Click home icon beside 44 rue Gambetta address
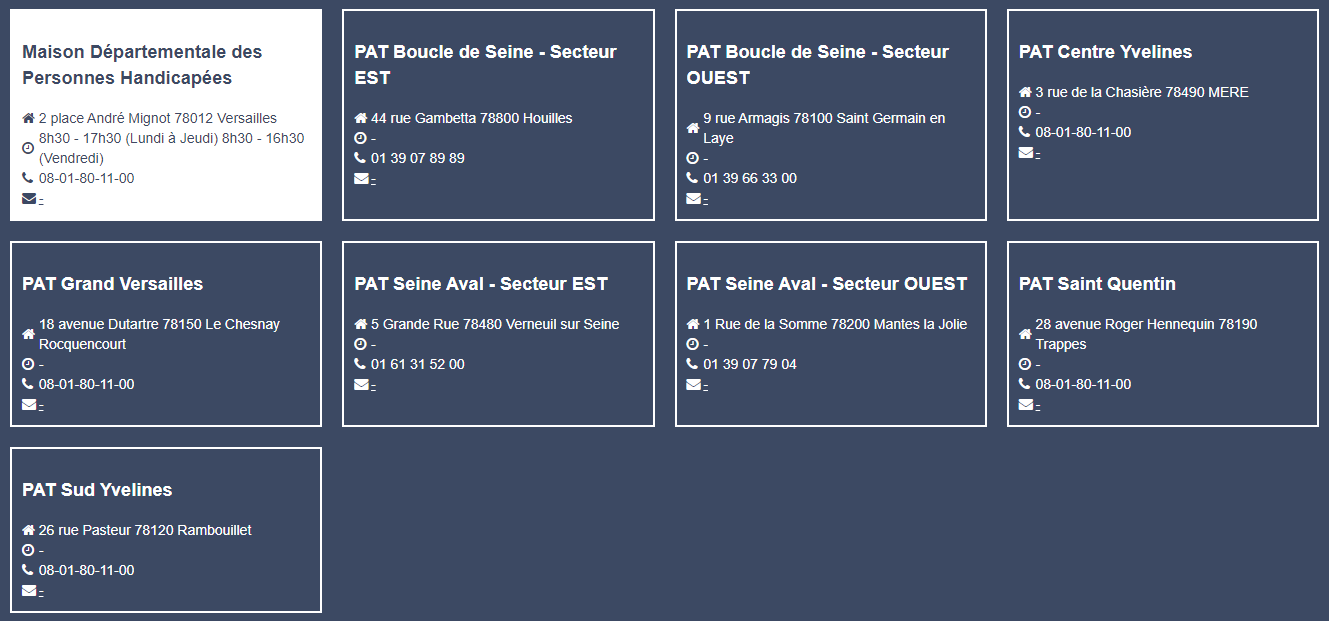 click(x=361, y=118)
